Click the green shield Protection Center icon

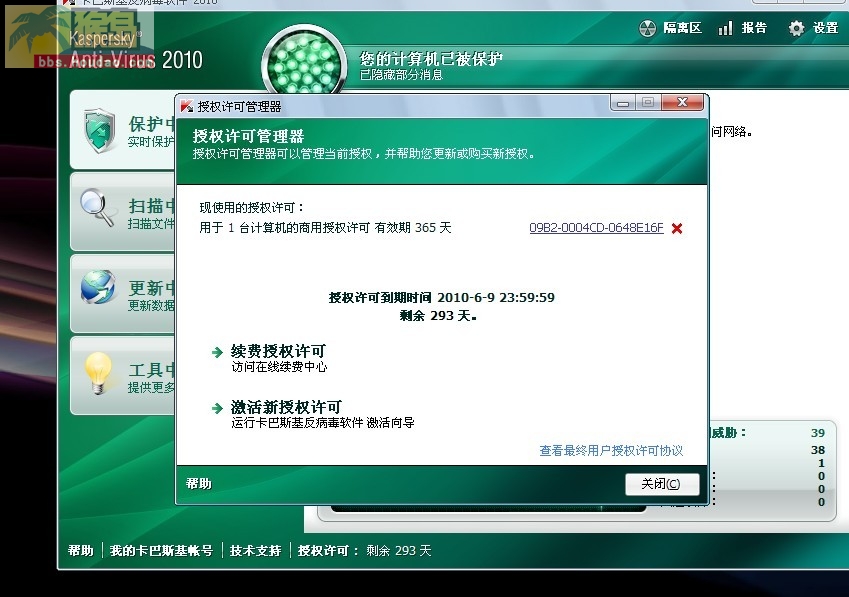tap(100, 130)
